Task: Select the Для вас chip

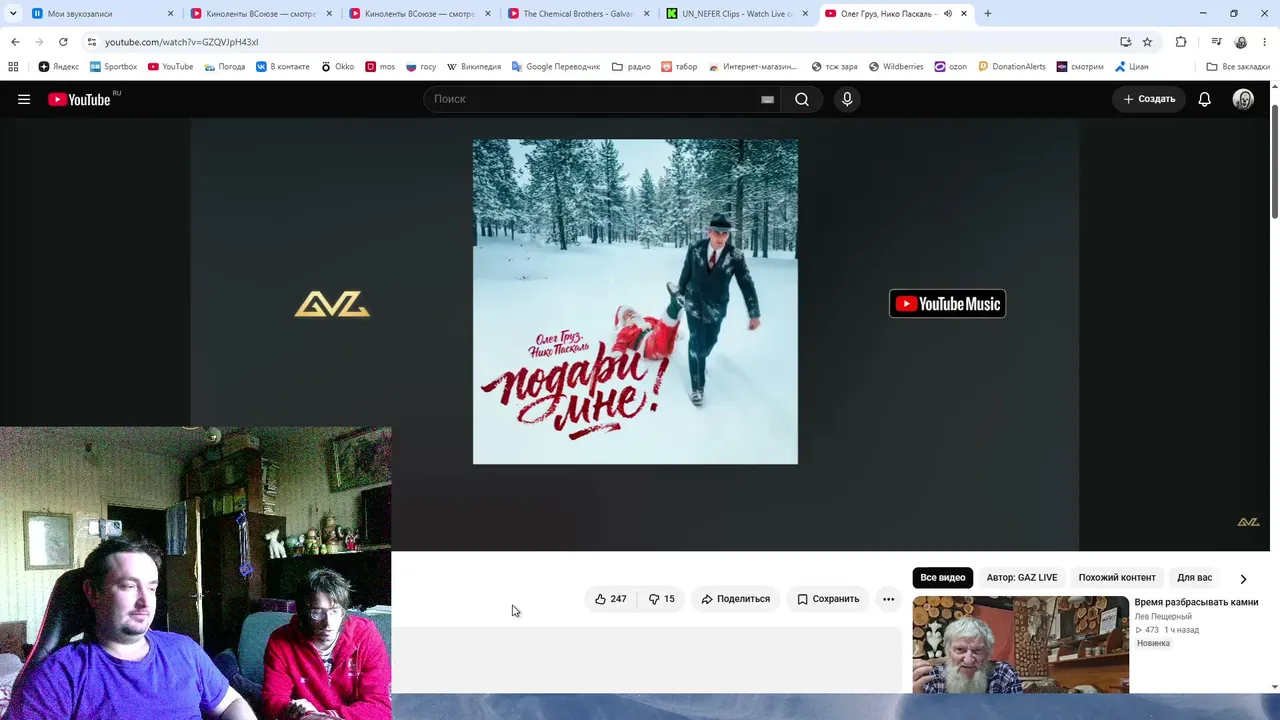Action: 1194,578
